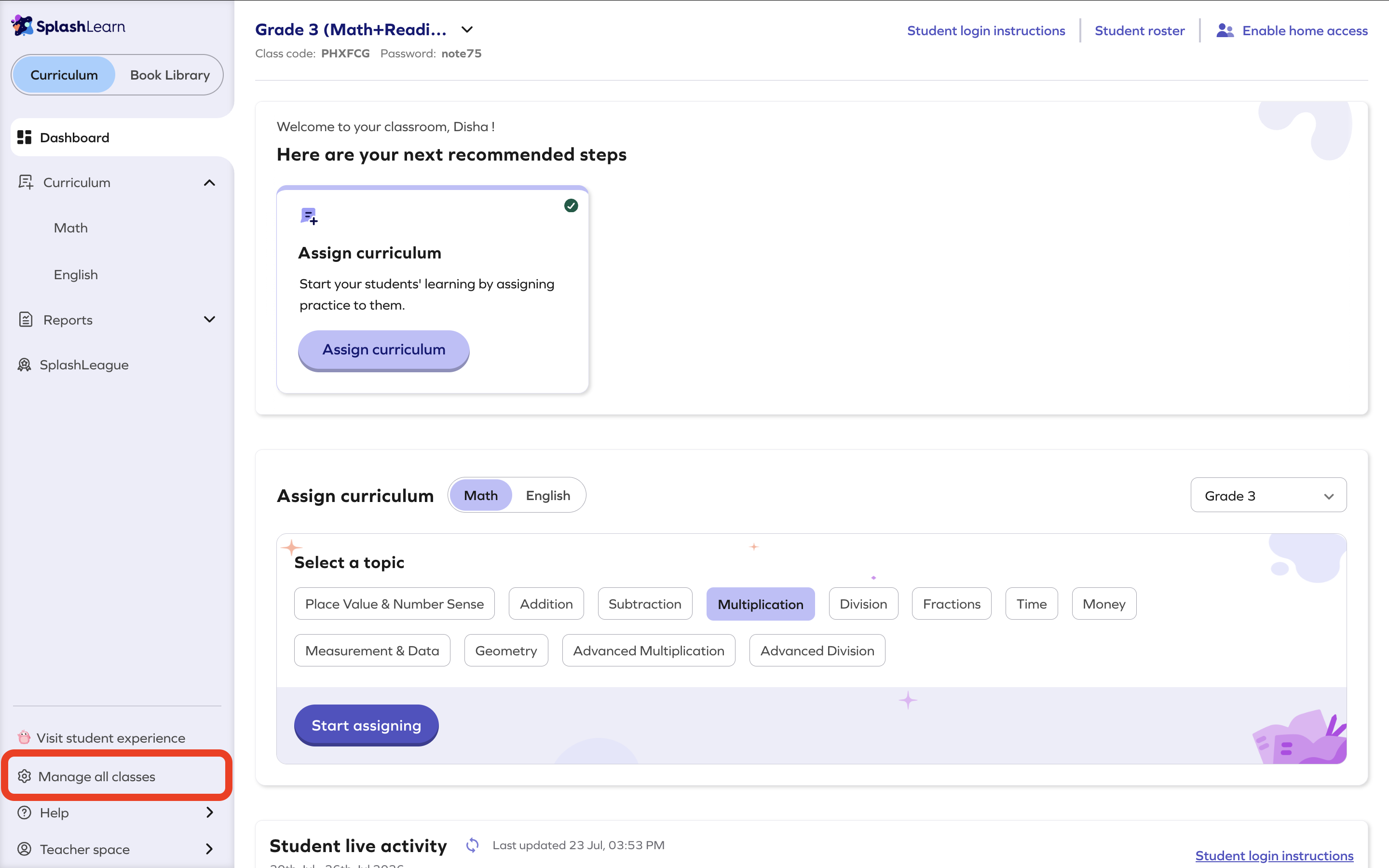Select the Multiplication topic chip
This screenshot has height=868, width=1389.
[761, 604]
